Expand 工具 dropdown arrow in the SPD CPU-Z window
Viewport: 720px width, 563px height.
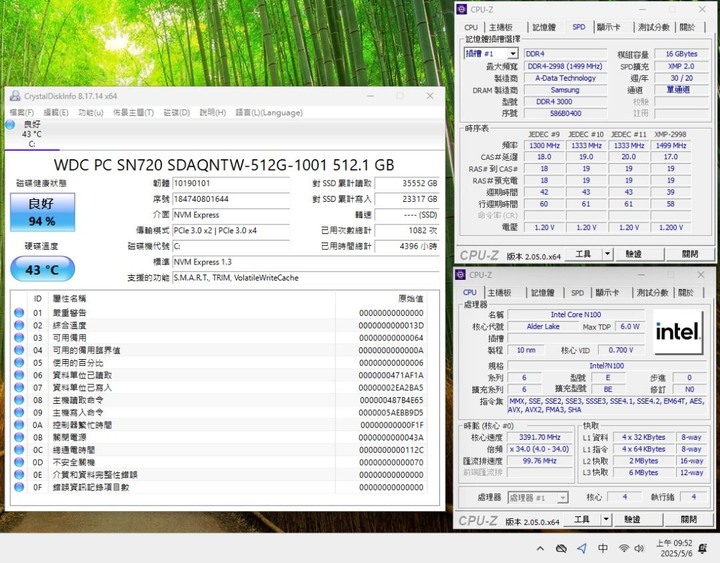click(608, 254)
